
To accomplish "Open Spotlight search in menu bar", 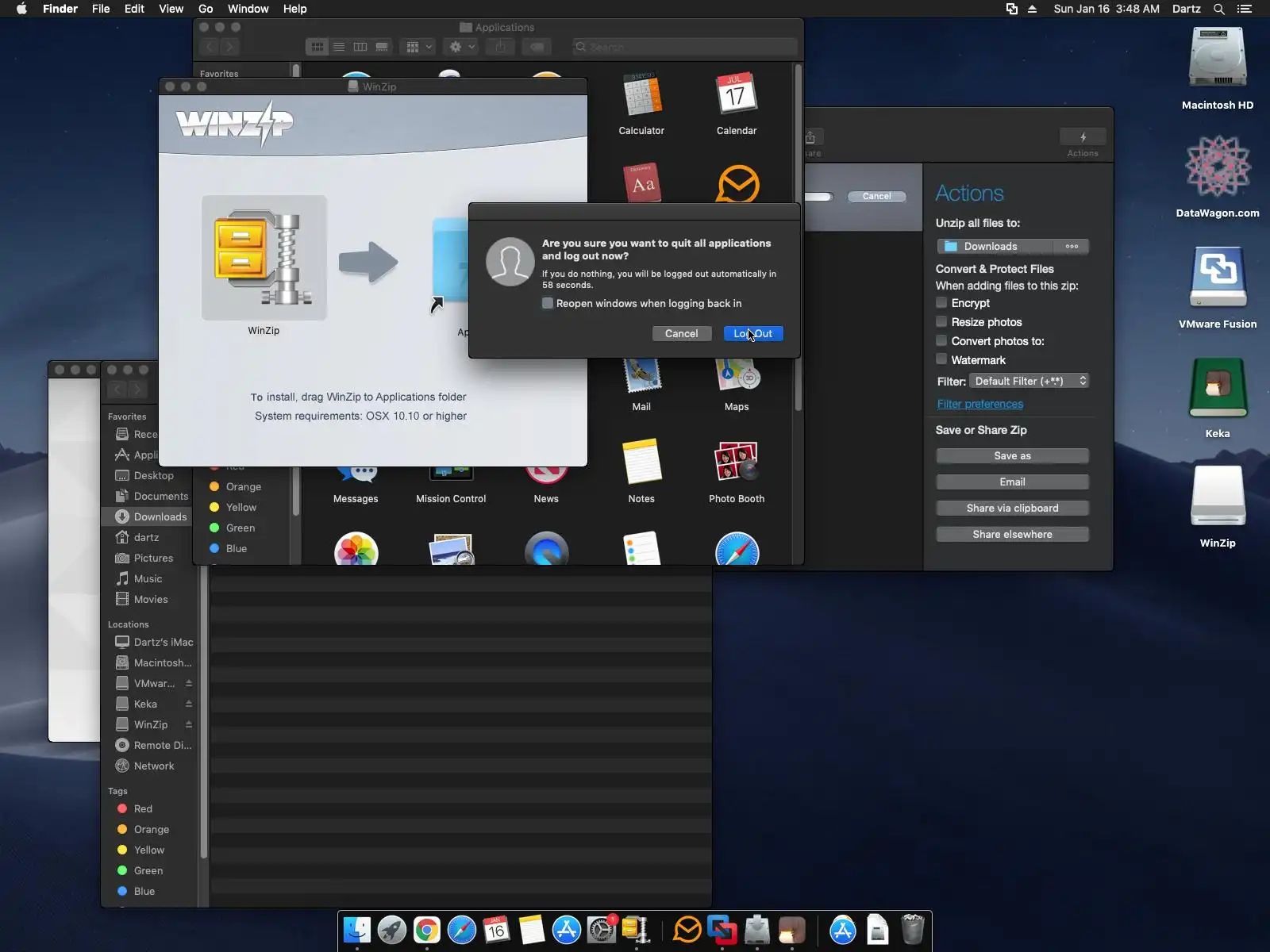I will [1219, 9].
